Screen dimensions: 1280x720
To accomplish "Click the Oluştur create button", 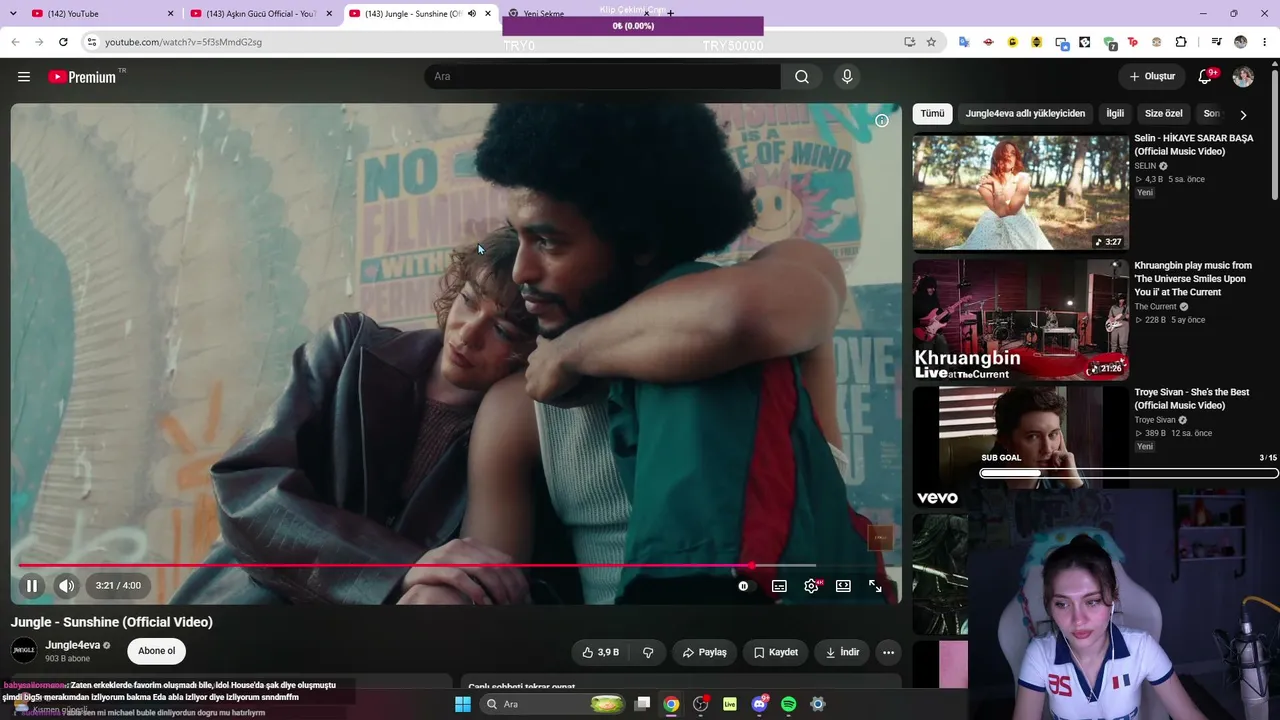I will point(1152,77).
